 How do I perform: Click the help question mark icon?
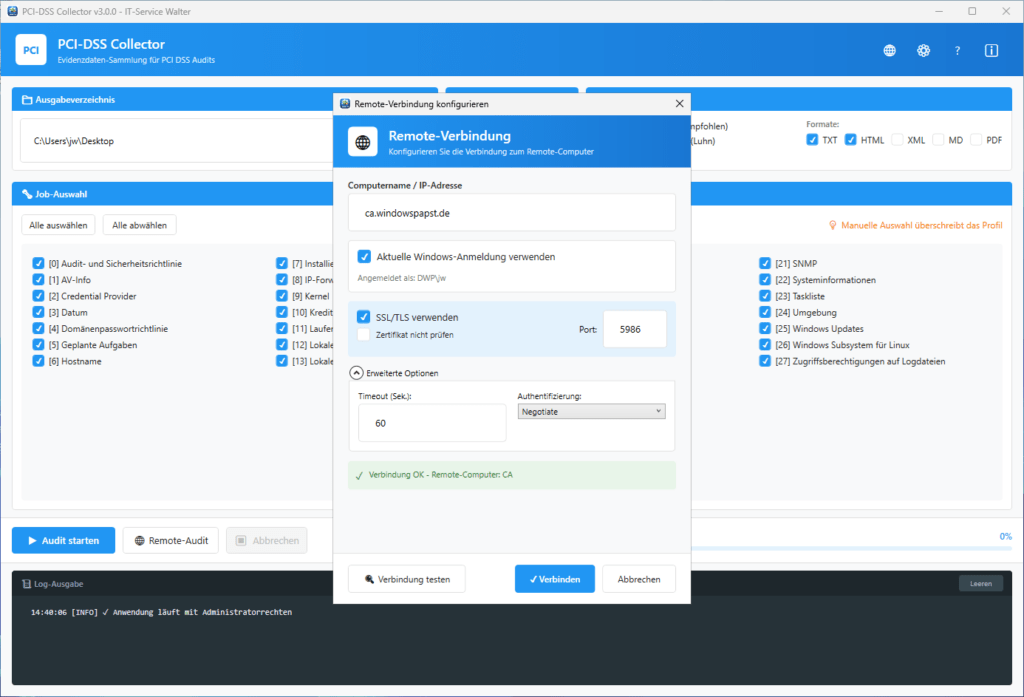[957, 50]
